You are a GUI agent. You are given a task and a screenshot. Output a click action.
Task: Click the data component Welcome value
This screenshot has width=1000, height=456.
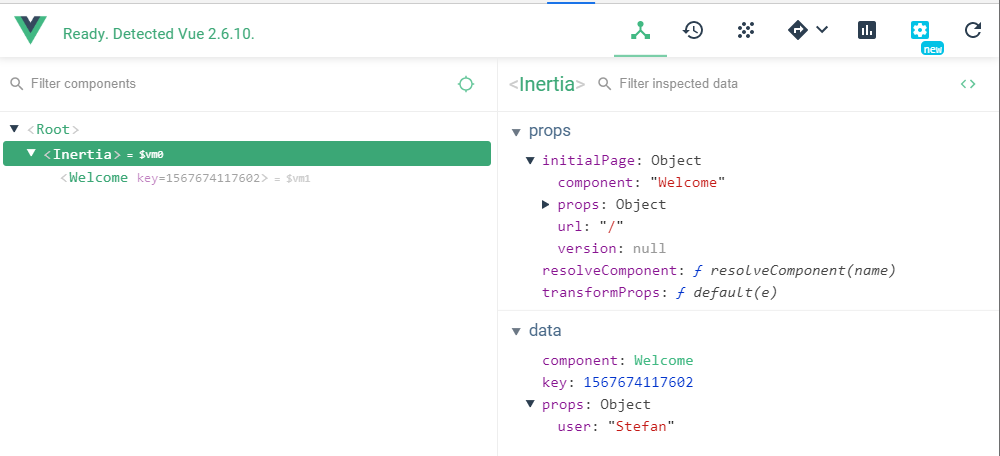click(663, 360)
